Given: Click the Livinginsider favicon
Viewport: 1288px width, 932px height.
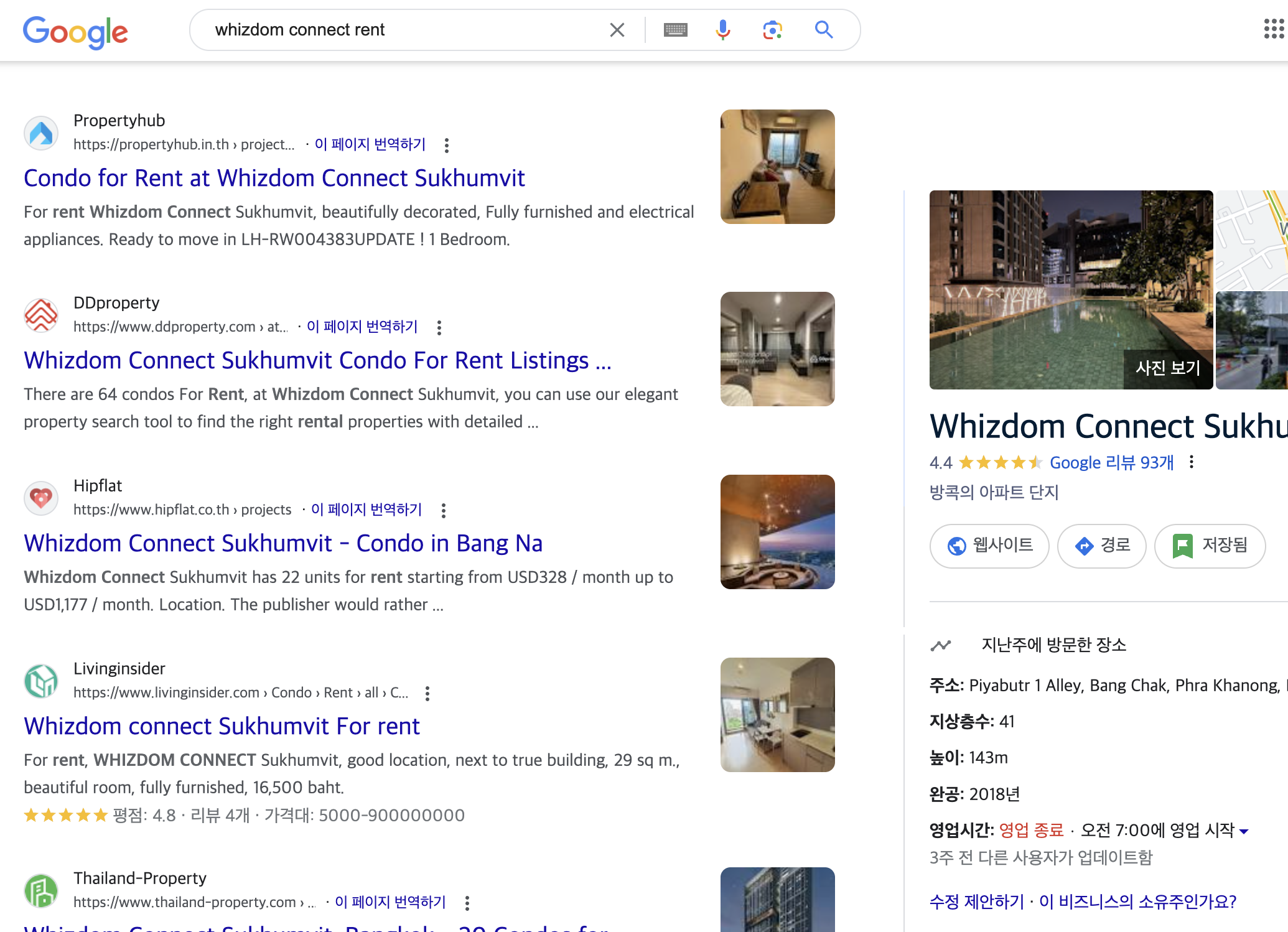Looking at the screenshot, I should click(41, 681).
